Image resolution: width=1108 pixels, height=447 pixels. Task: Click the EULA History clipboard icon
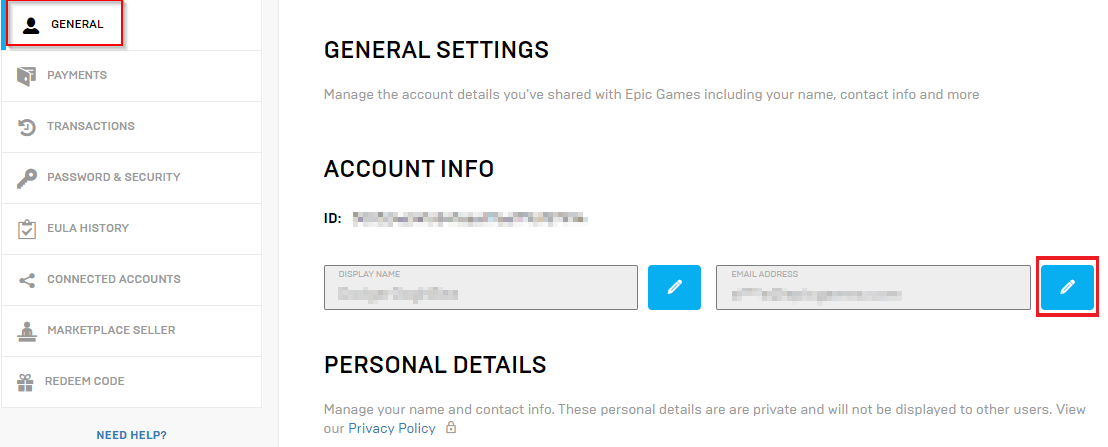pyautogui.click(x=27, y=229)
